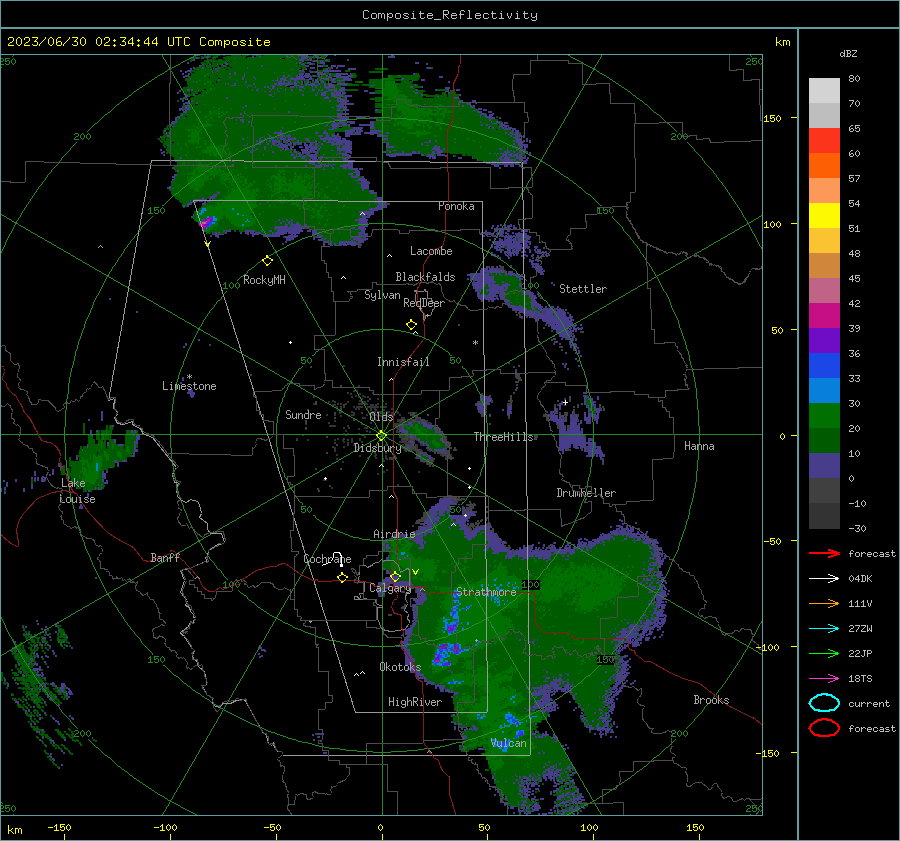Click the Composite_Reflectivity title

(449, 15)
